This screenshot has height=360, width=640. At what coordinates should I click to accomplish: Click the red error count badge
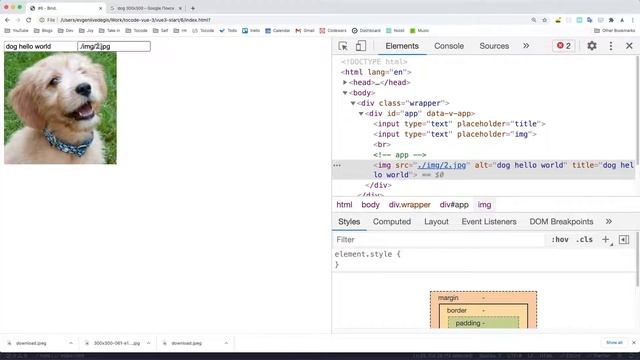click(x=564, y=46)
